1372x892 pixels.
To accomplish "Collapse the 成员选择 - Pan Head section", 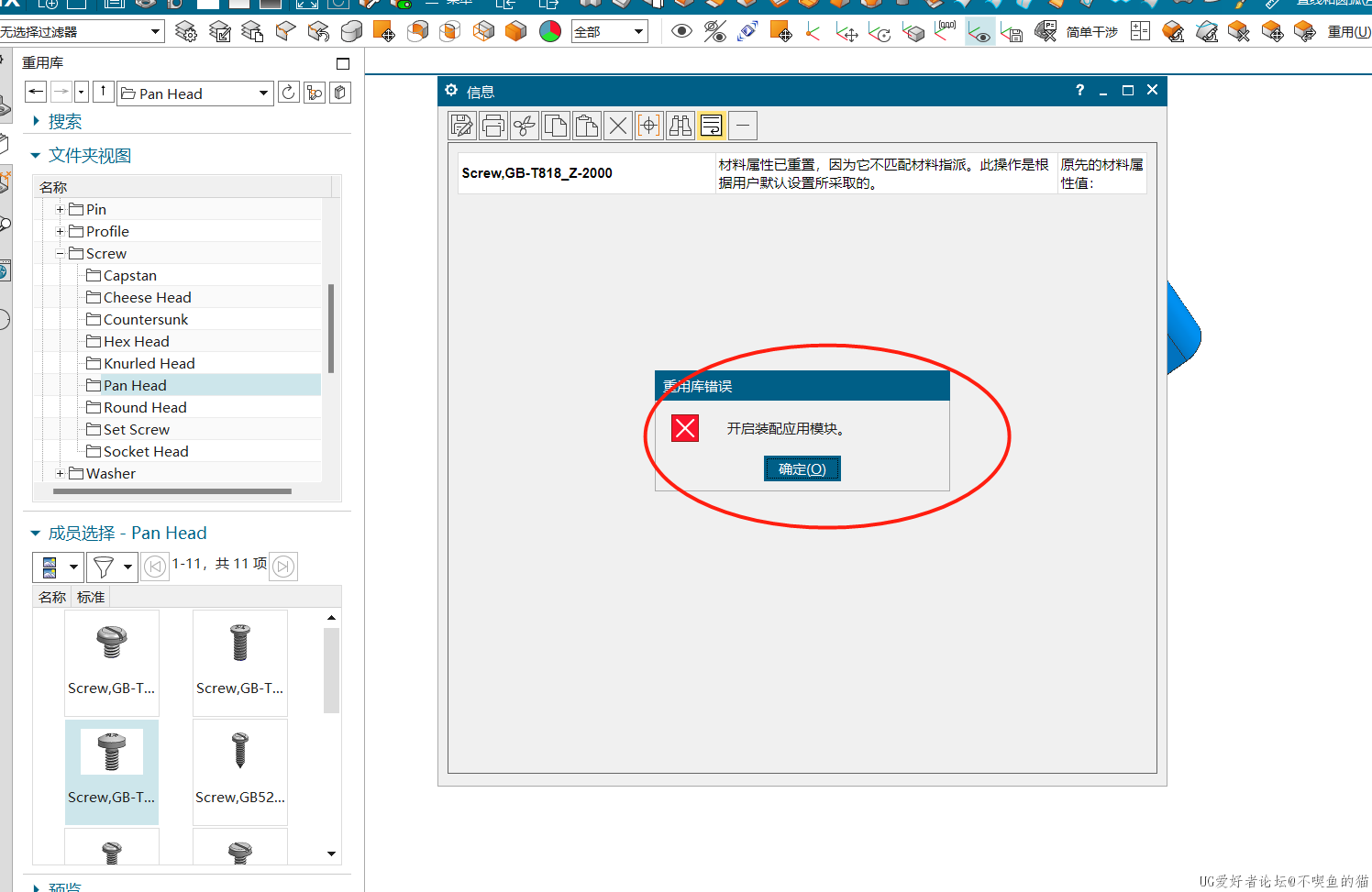I will tap(36, 533).
